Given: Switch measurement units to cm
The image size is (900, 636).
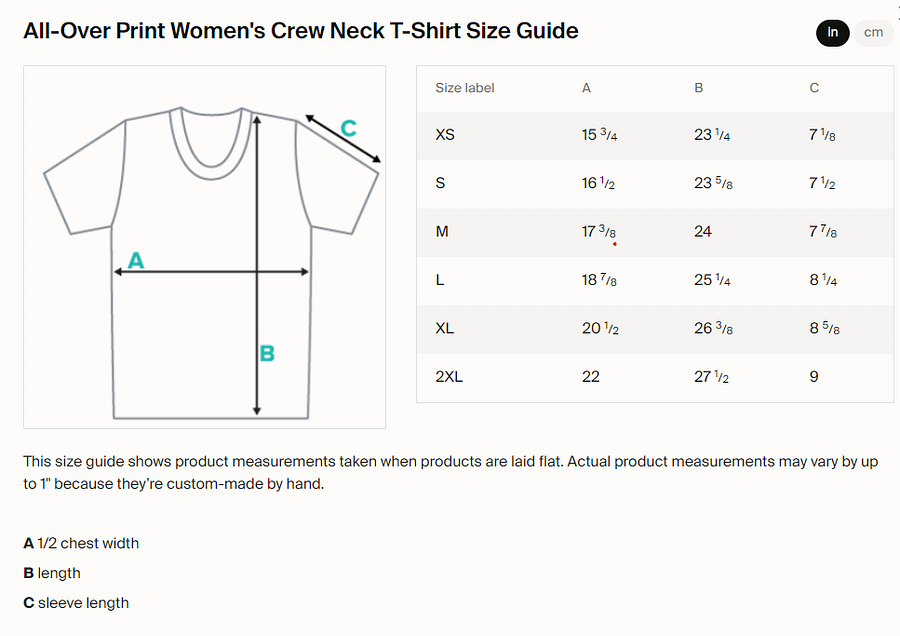Looking at the screenshot, I should (873, 33).
